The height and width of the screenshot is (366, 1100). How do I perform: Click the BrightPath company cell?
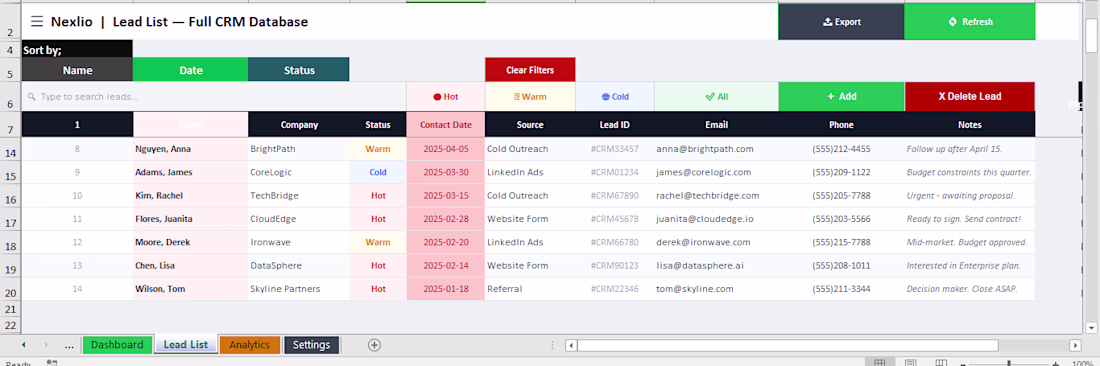[299, 149]
